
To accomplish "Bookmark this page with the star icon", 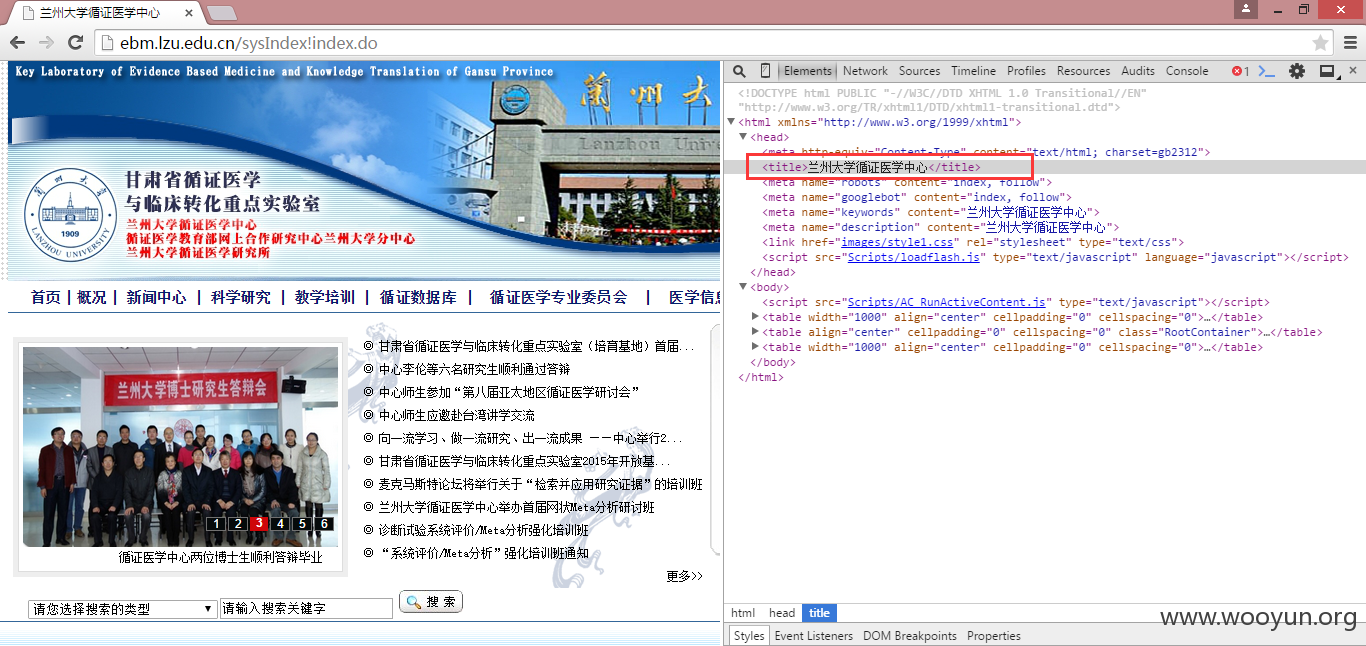I will click(x=1320, y=43).
